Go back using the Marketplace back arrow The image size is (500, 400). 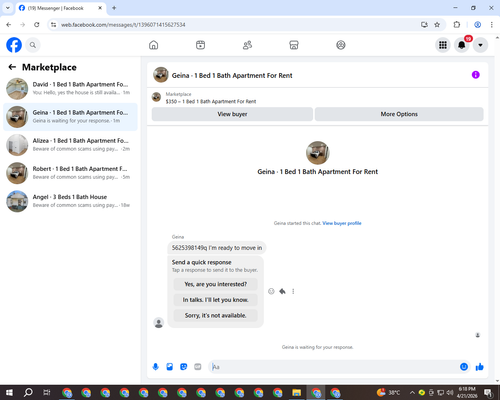[12, 67]
